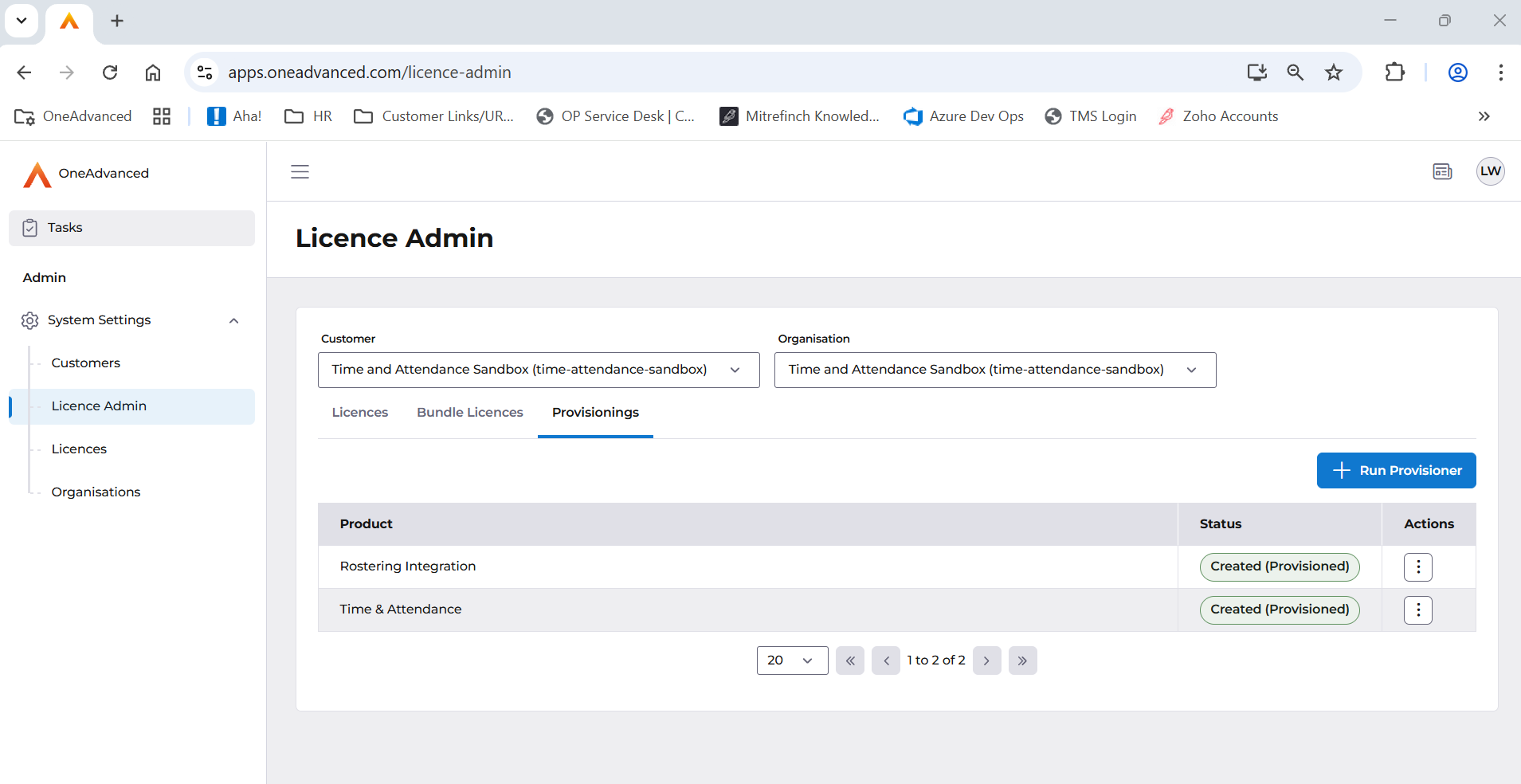Open the Chrome three-dot menu
The width and height of the screenshot is (1521, 784).
[x=1501, y=73]
